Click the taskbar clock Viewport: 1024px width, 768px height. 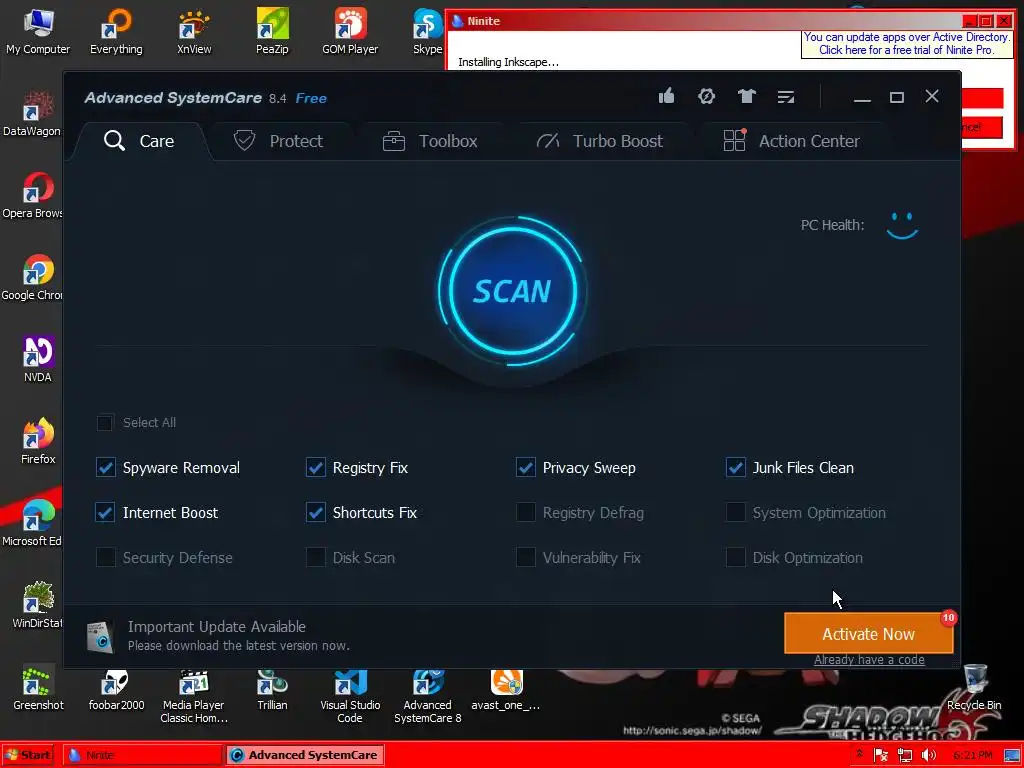click(x=972, y=756)
